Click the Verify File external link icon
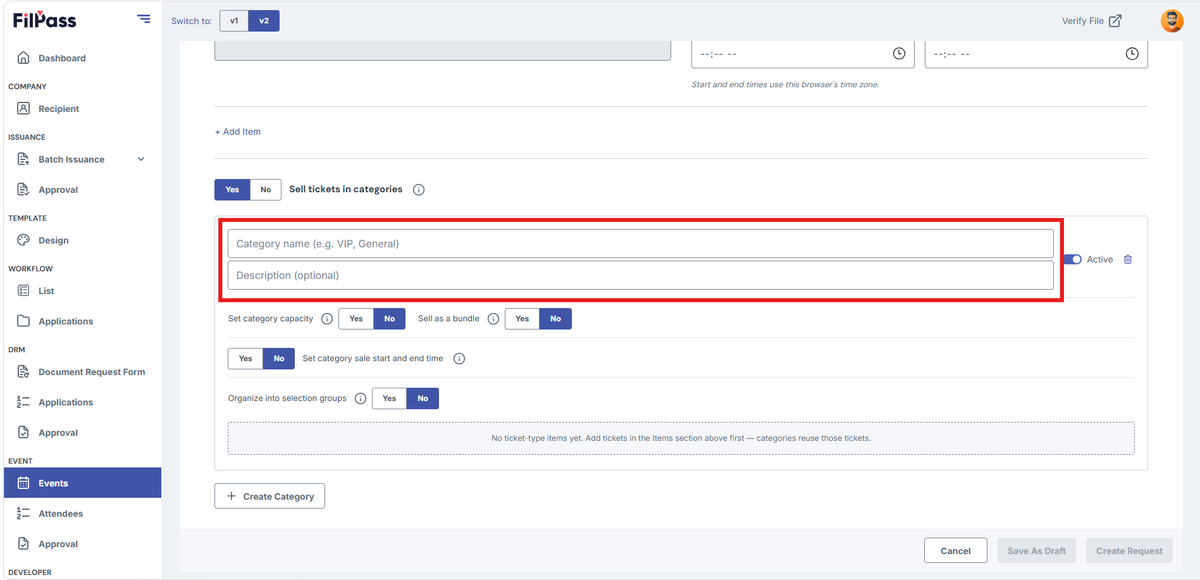 point(1115,21)
